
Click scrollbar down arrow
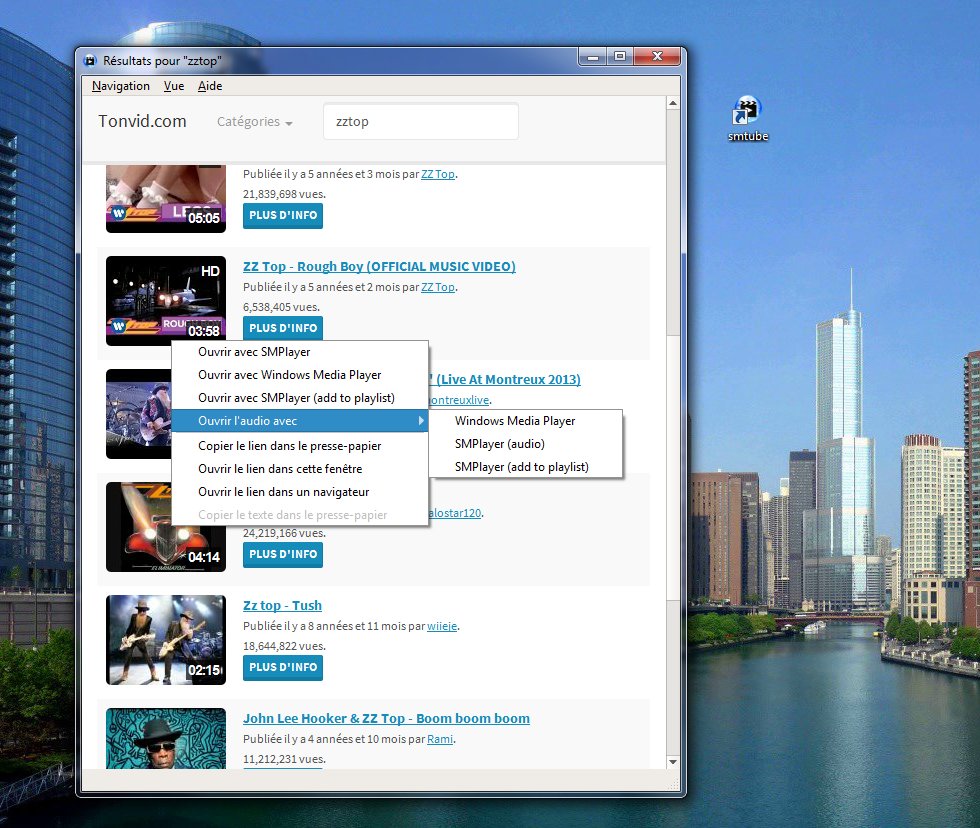672,762
